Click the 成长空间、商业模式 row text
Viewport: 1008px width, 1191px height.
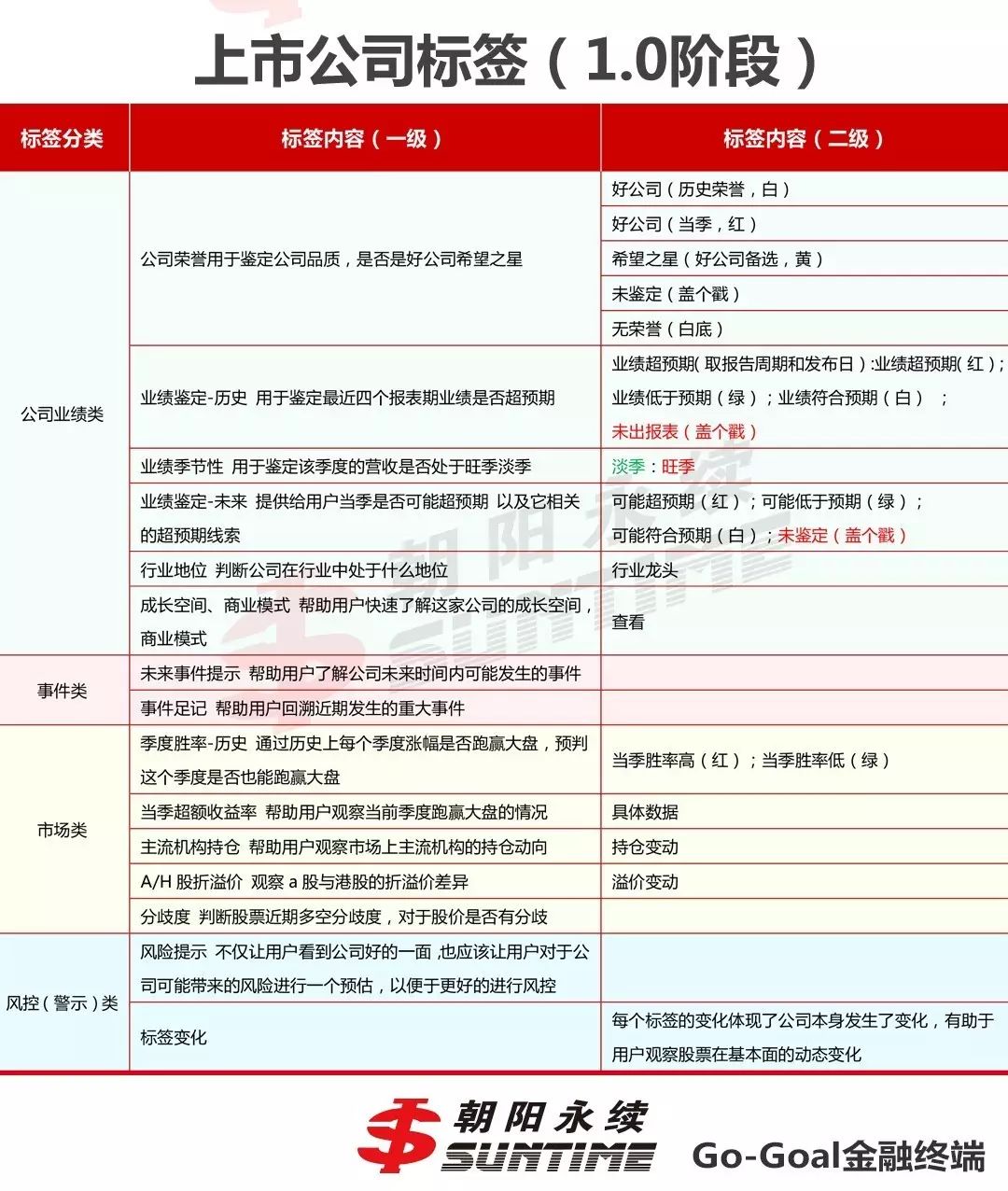click(x=367, y=622)
